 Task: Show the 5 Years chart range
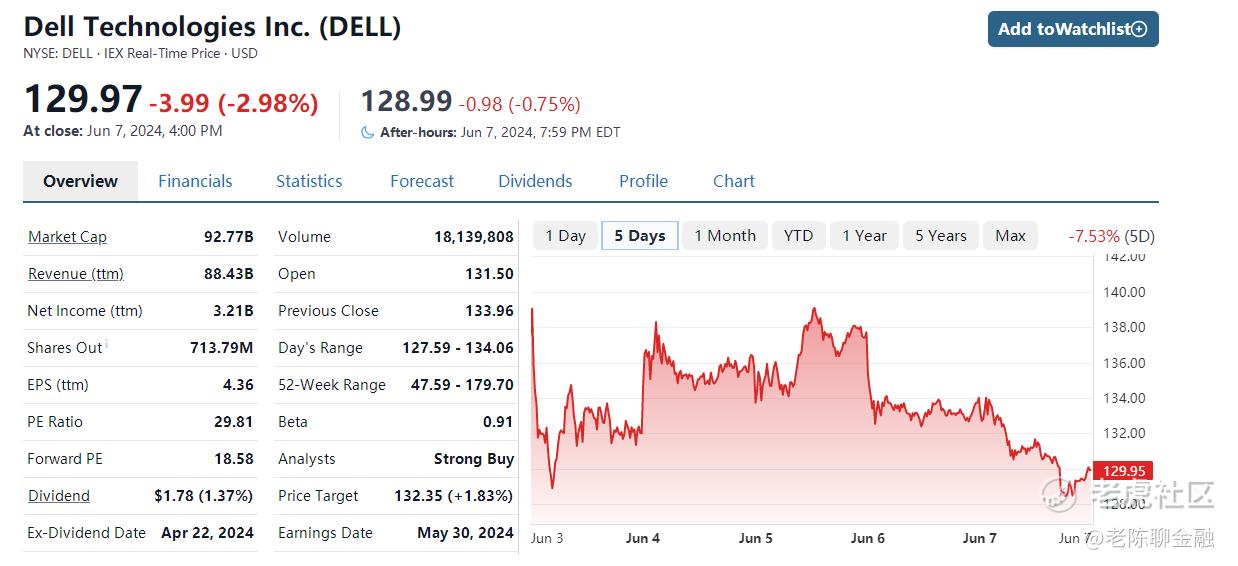tap(941, 236)
